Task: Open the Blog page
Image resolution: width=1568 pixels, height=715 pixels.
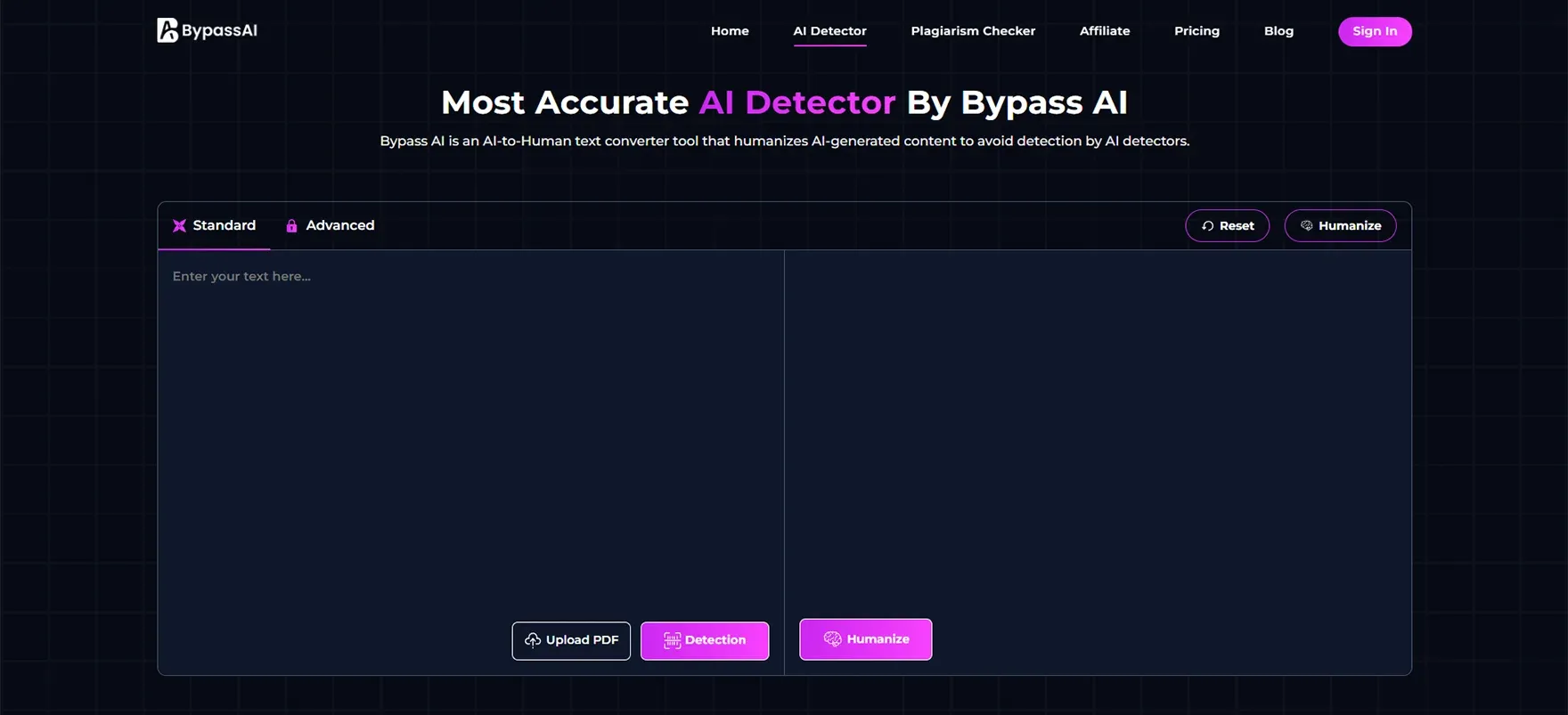Action: coord(1278,31)
